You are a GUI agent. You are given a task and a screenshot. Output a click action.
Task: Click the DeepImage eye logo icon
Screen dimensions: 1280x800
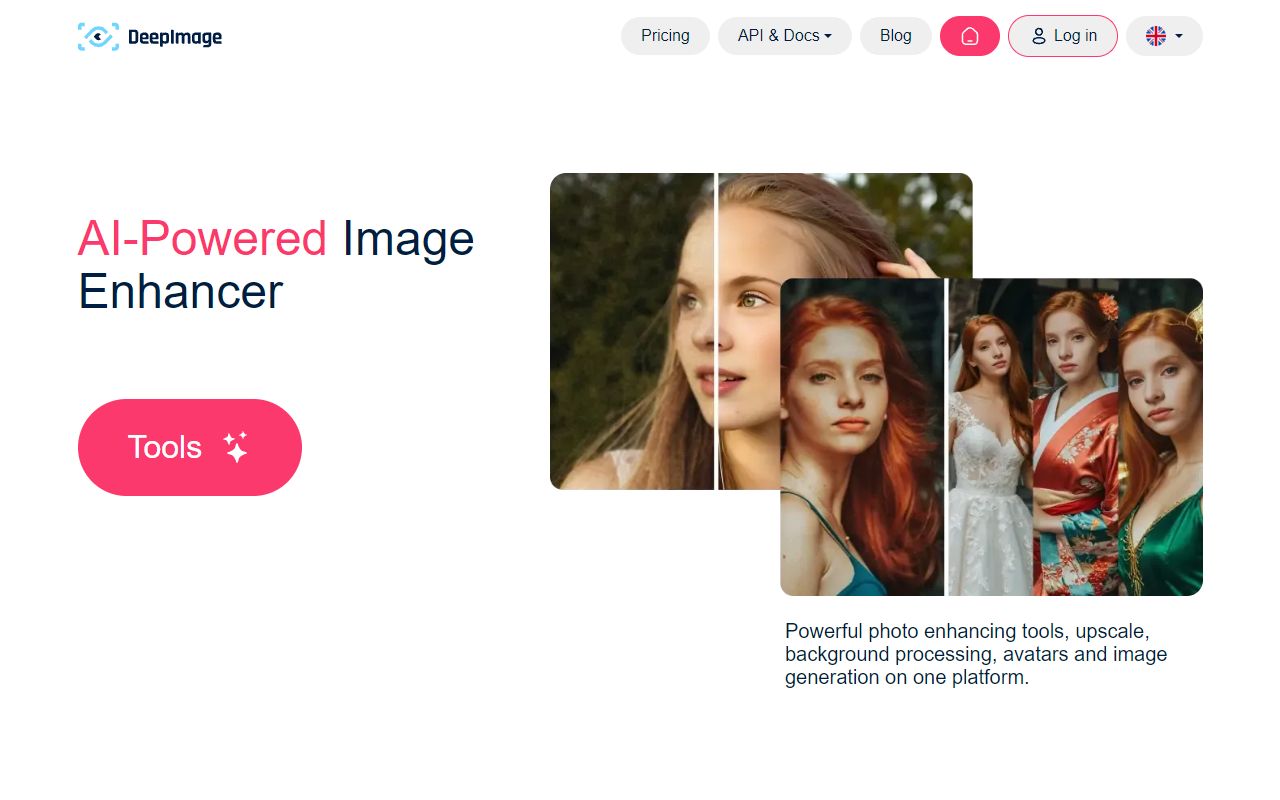click(x=98, y=37)
